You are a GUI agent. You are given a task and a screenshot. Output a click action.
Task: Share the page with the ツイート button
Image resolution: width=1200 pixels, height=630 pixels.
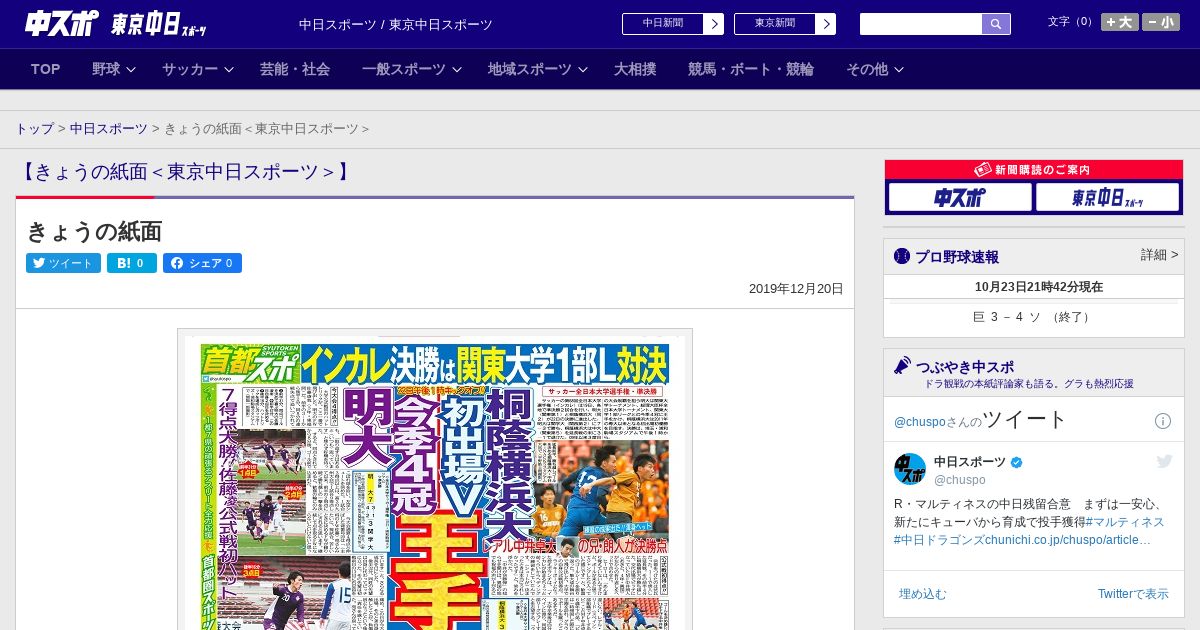click(x=63, y=263)
